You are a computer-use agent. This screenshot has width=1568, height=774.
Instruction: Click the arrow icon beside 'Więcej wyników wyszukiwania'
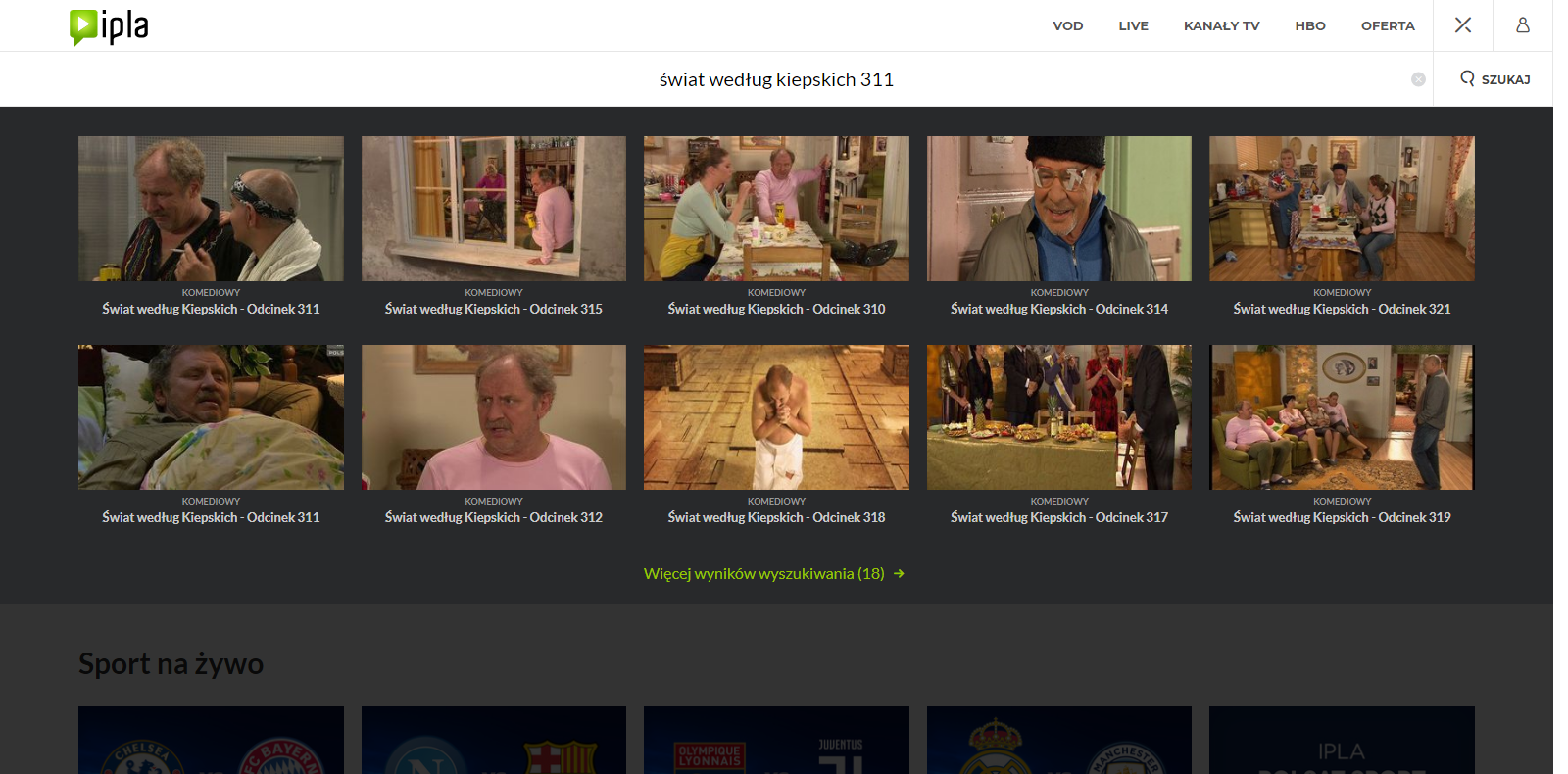pos(899,573)
